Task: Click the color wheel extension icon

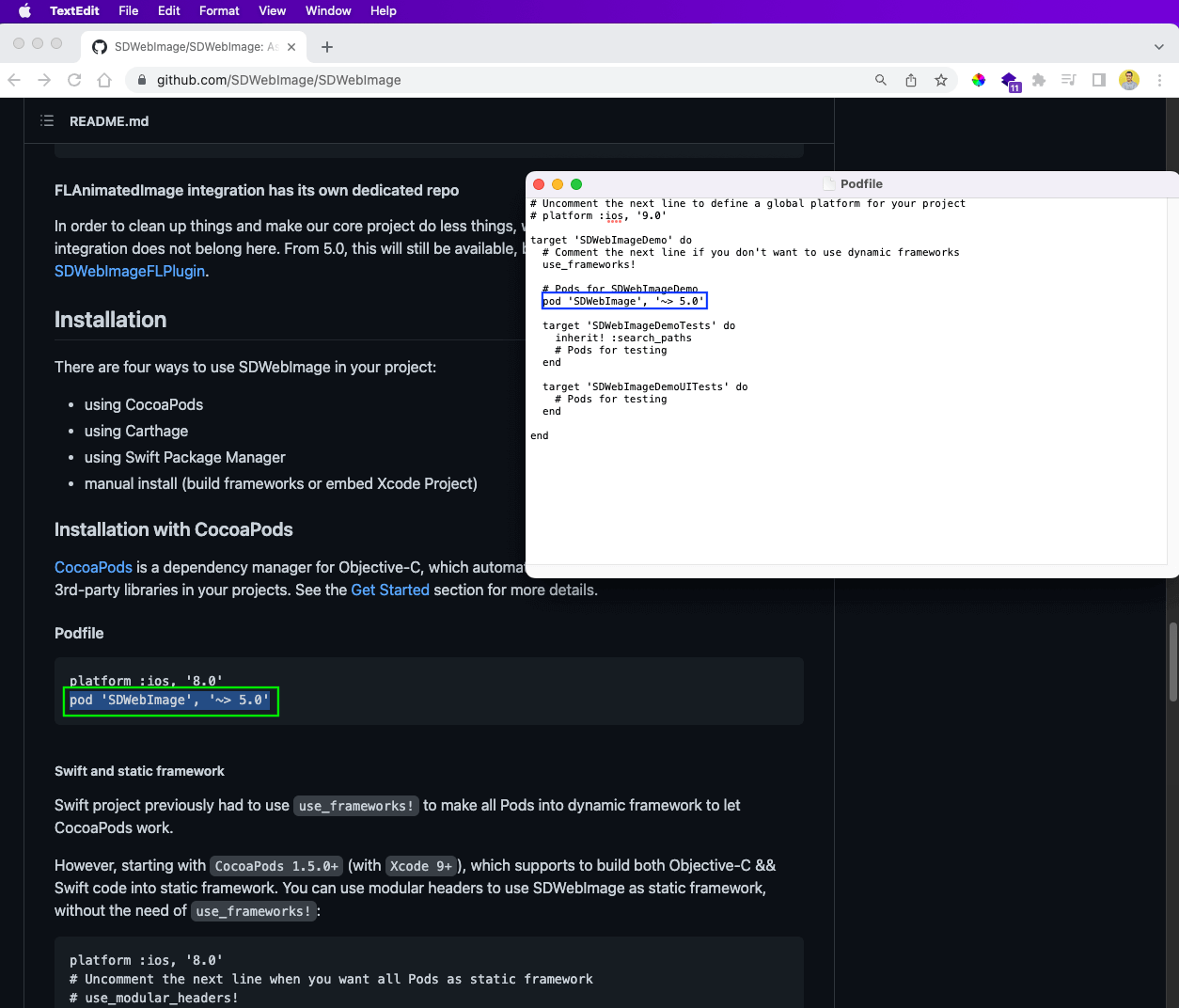Action: pos(979,80)
